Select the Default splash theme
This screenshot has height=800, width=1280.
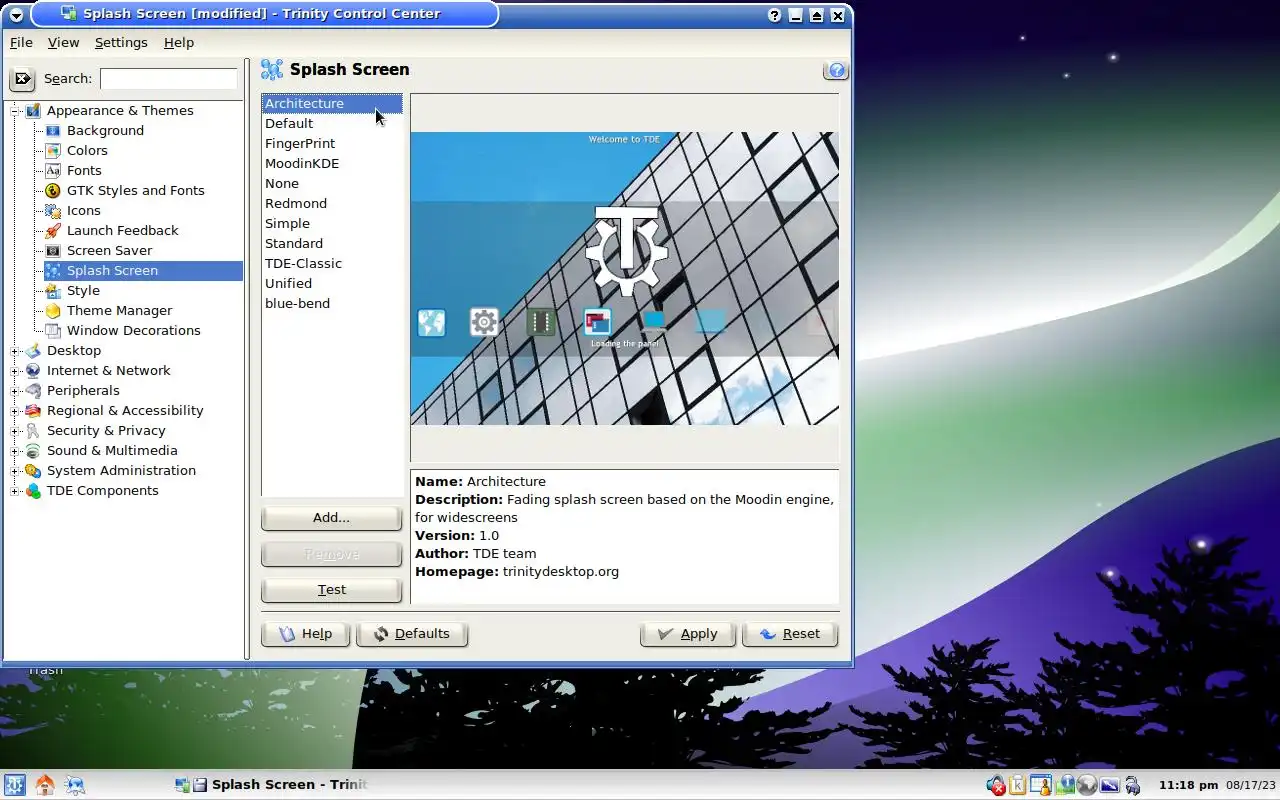331,123
